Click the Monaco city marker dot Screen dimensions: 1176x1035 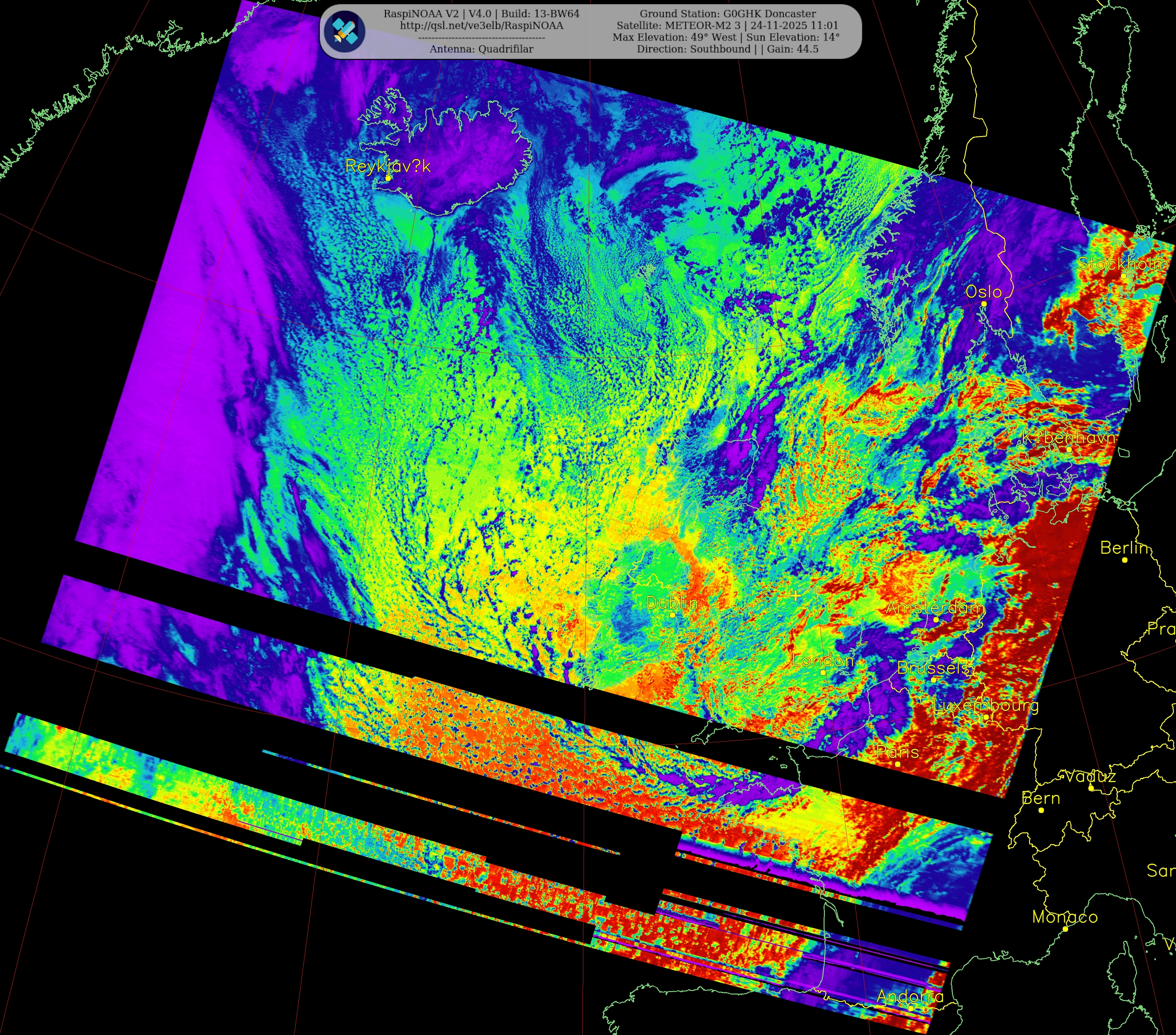point(1065,929)
